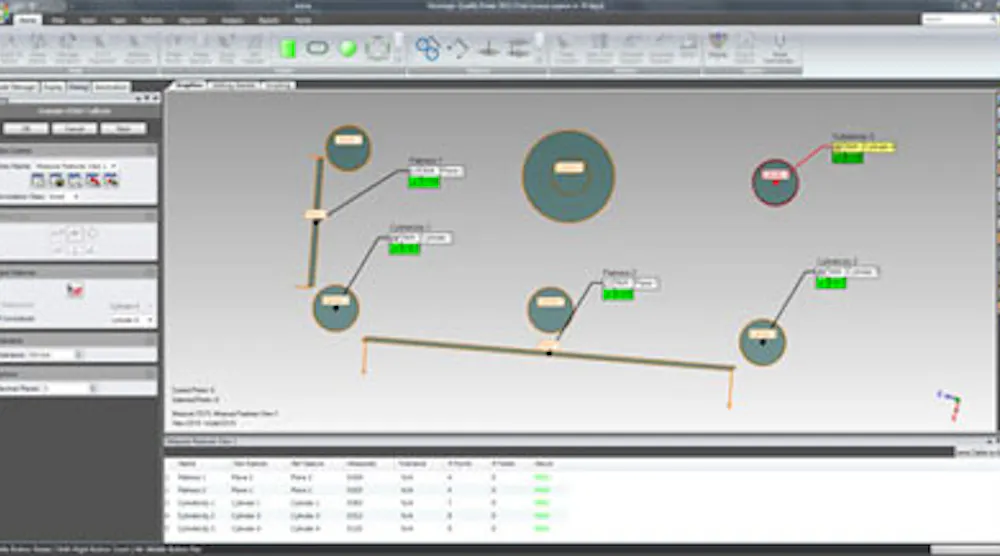Select the 'Flatness 2' table row
1000x556 pixels.
pos(367,490)
